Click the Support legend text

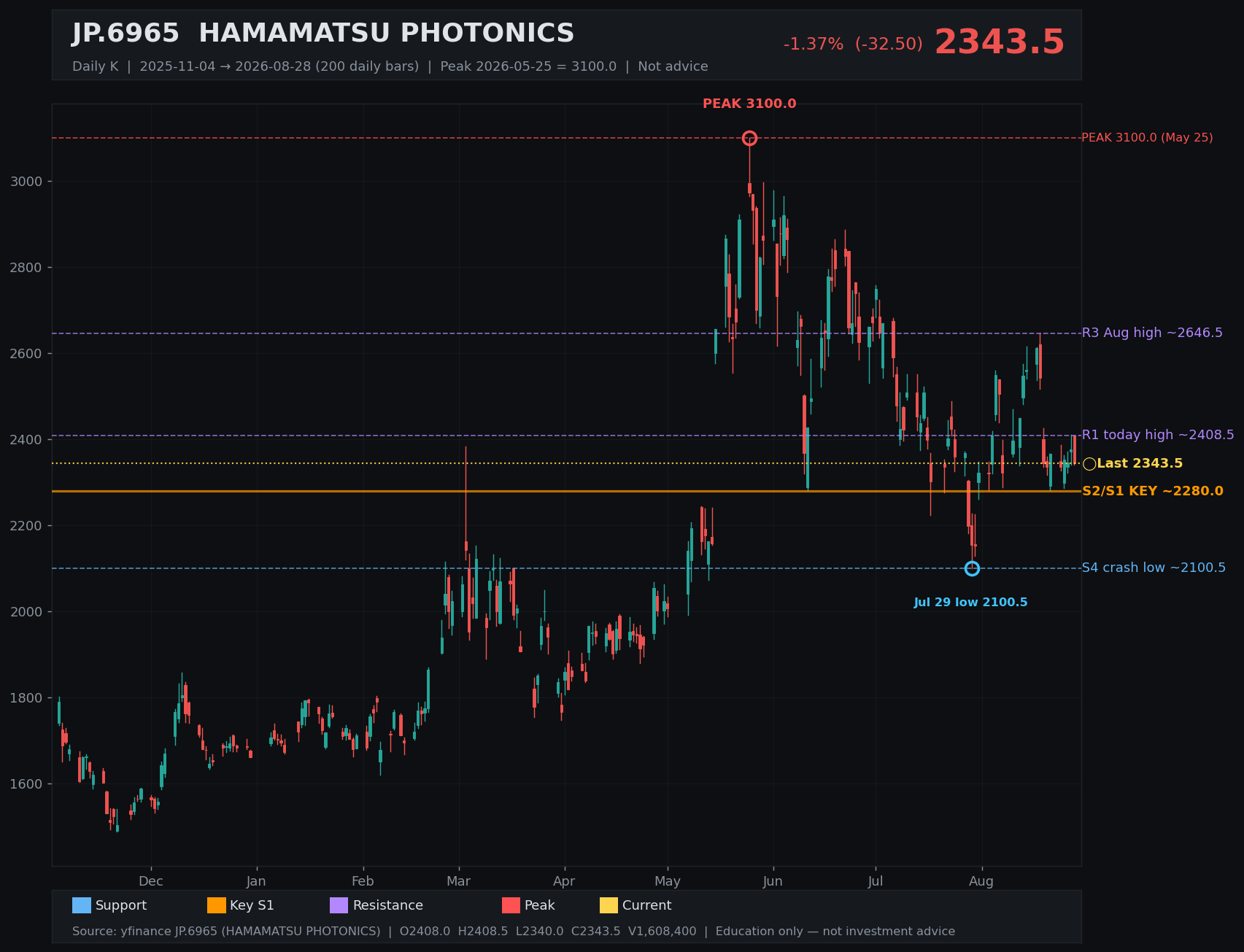[121, 905]
